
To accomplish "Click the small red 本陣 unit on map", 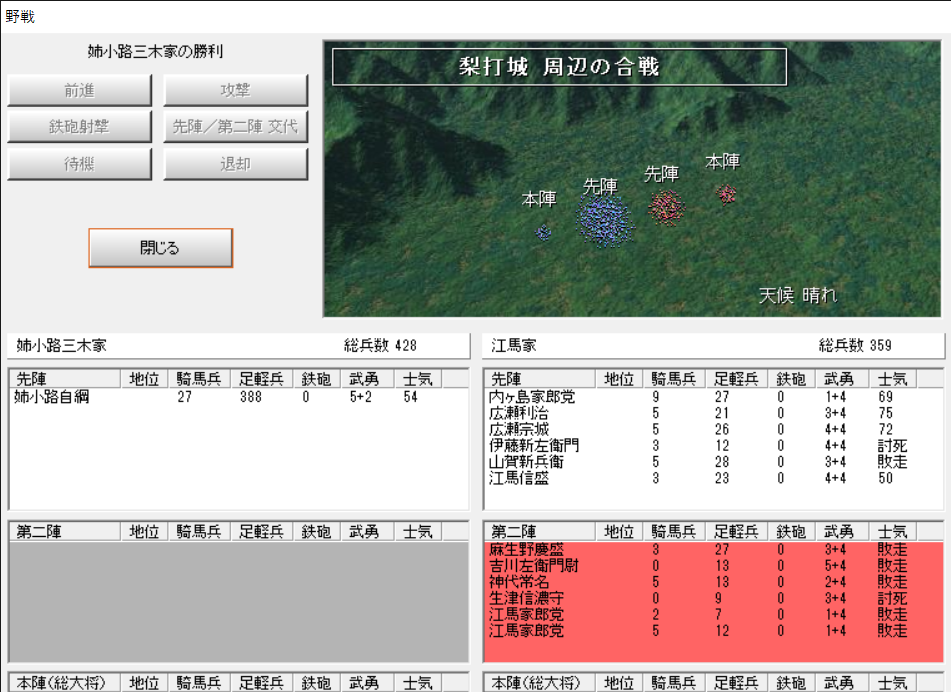I will coord(726,193).
